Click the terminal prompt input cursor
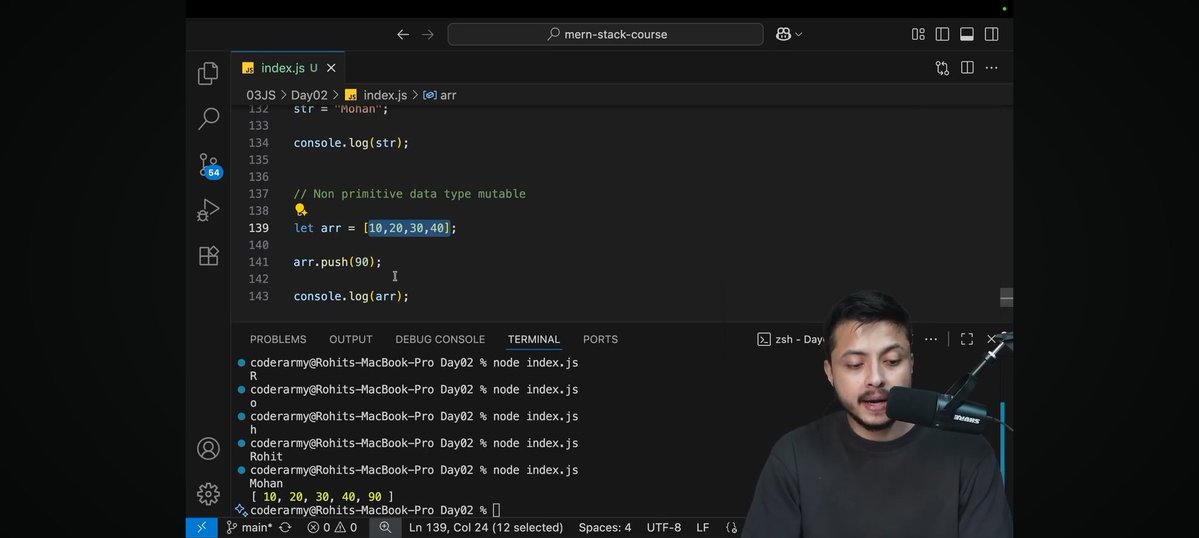The height and width of the screenshot is (538, 1199). click(x=496, y=510)
